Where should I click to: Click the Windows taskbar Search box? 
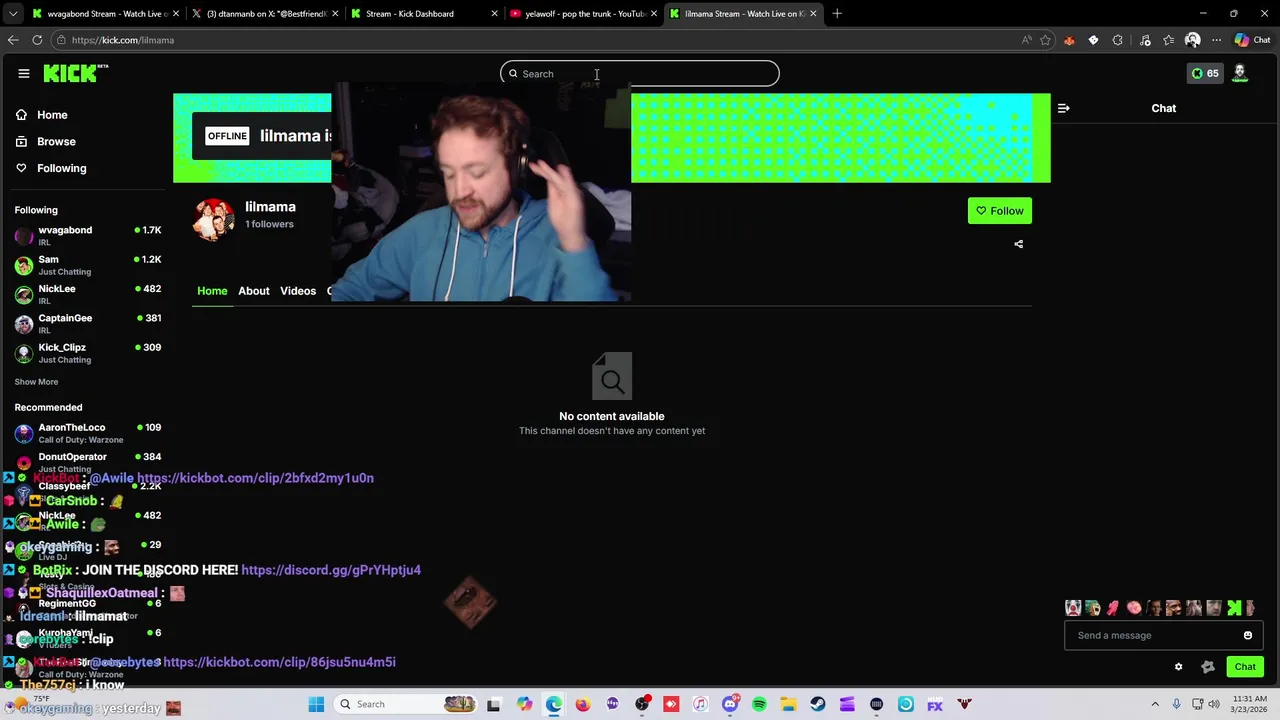click(x=405, y=704)
